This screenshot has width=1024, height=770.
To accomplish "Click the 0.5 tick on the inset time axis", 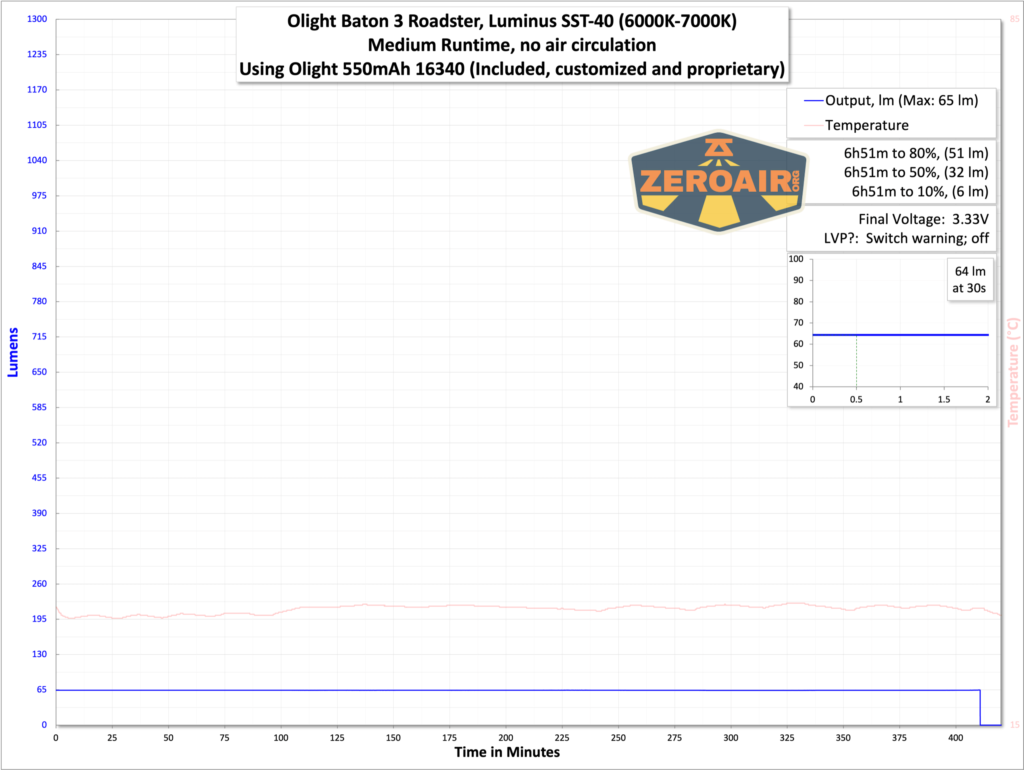I will point(858,398).
